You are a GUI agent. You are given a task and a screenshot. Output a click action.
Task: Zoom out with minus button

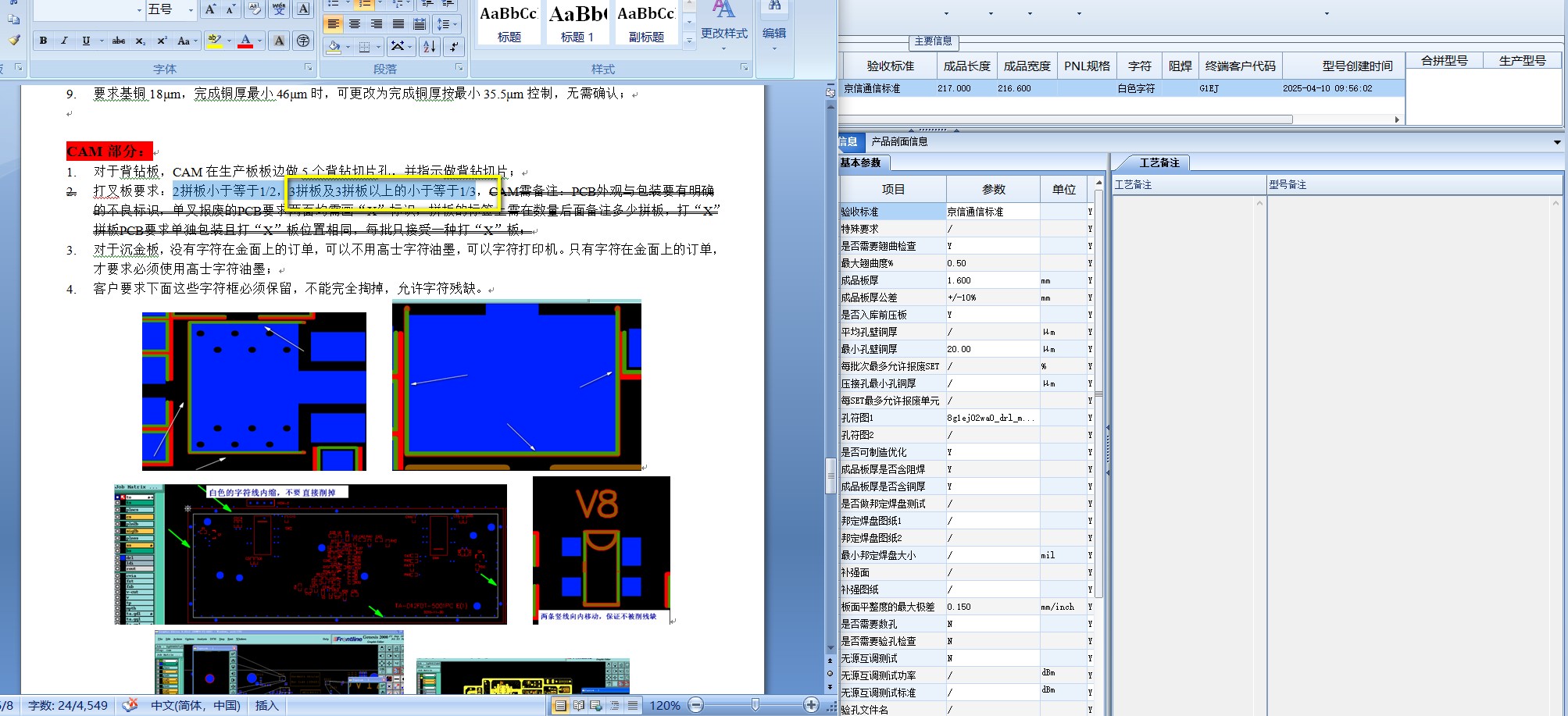(696, 705)
